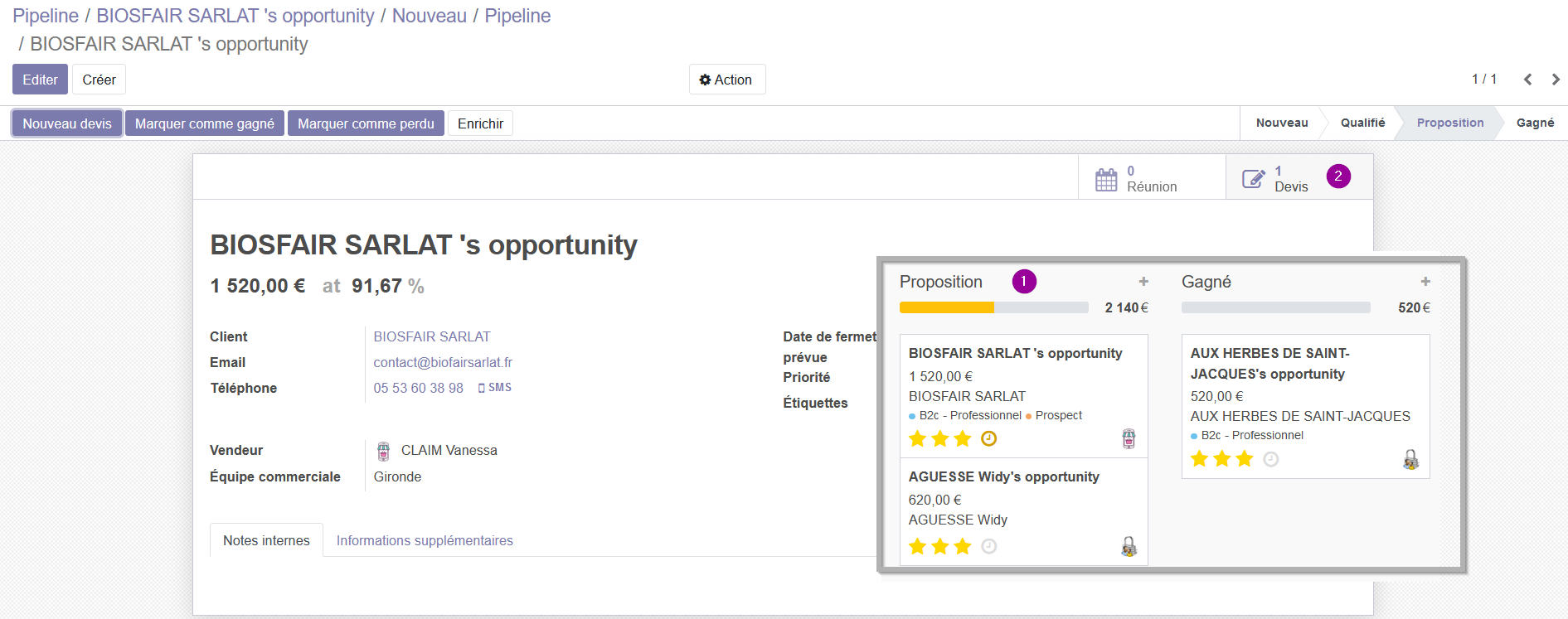1568x619 pixels.
Task: Click first star on BIOSFAIR card
Action: (x=917, y=438)
